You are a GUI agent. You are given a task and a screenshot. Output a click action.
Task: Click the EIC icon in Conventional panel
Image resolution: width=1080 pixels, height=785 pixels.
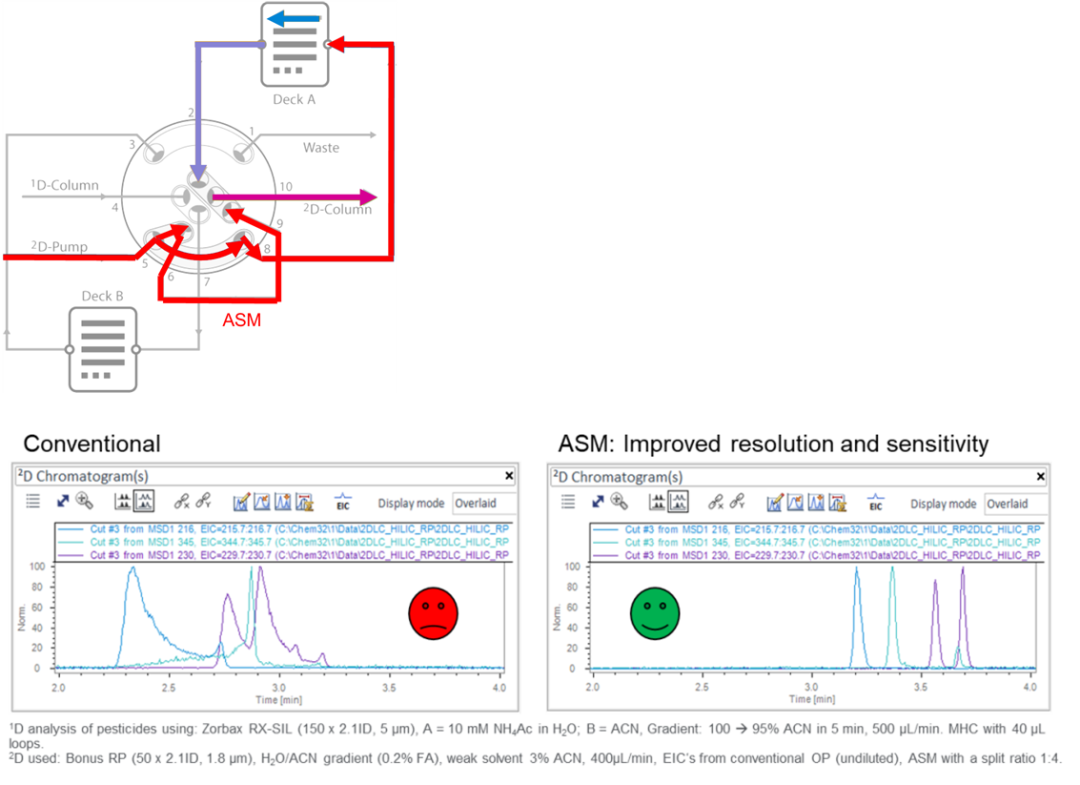tap(343, 502)
